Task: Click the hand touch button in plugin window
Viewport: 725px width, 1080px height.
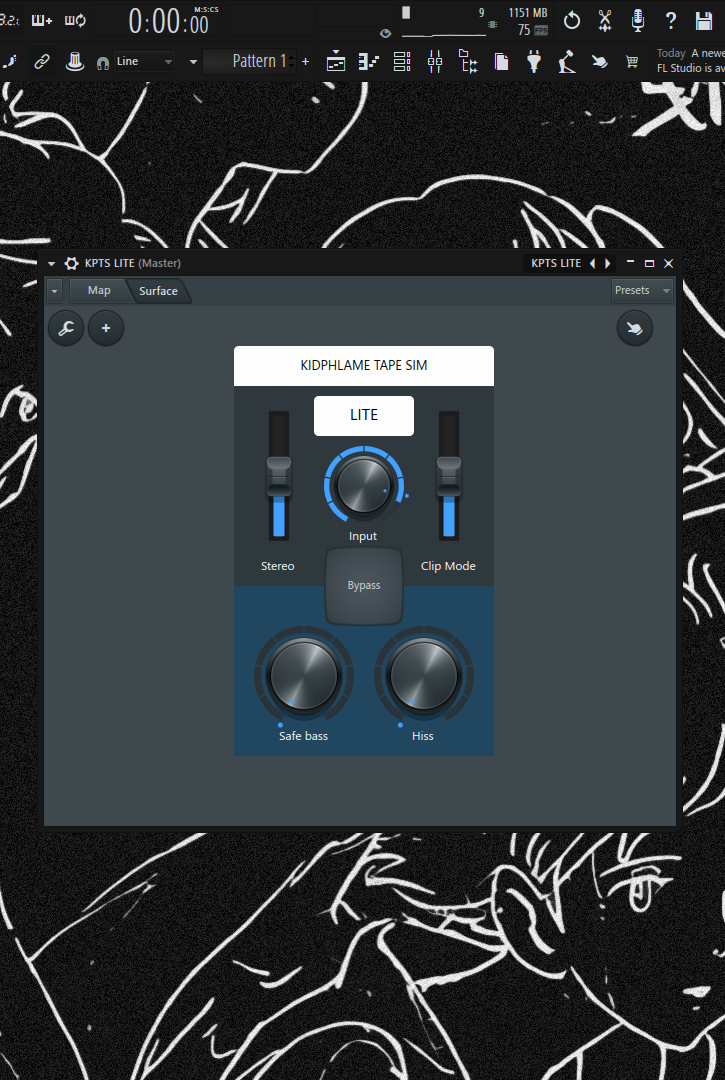Action: pyautogui.click(x=635, y=328)
